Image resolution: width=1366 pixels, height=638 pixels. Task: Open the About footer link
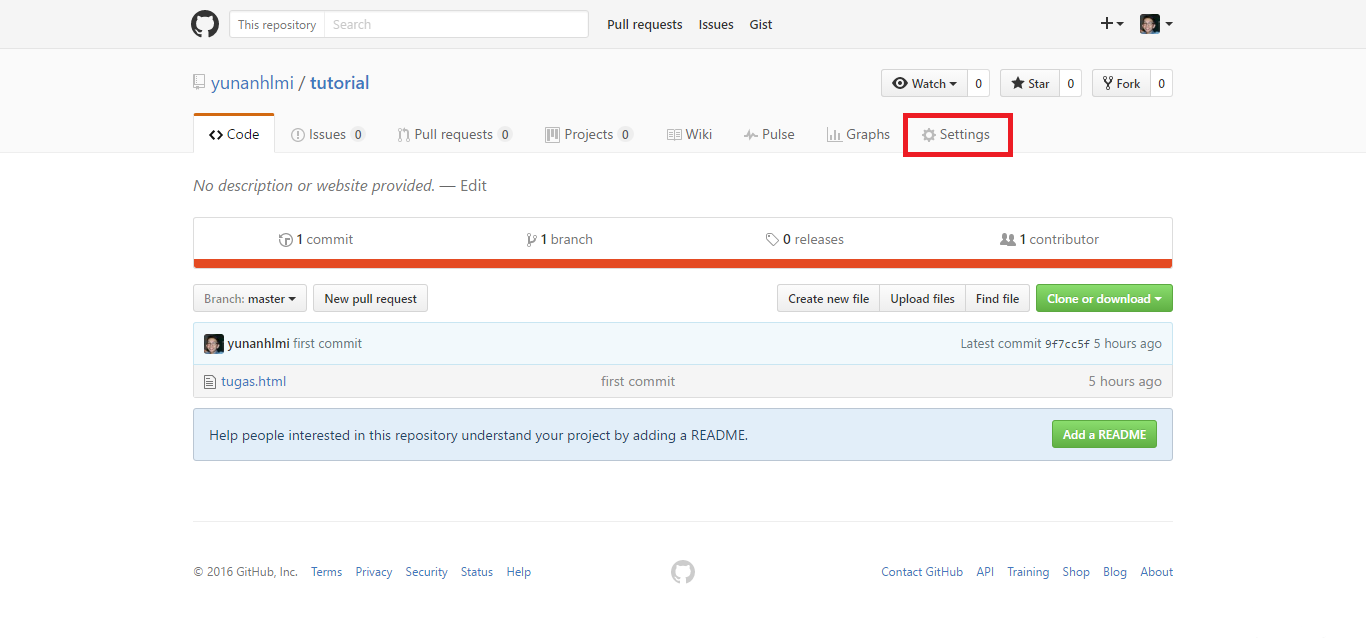1157,572
